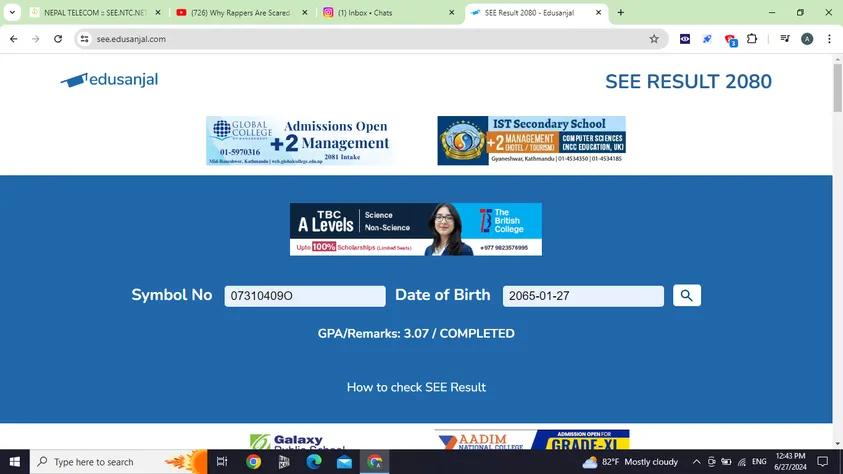The width and height of the screenshot is (843, 474).
Task: Click the search magnifier button beside Date of Birth
Action: pos(686,295)
